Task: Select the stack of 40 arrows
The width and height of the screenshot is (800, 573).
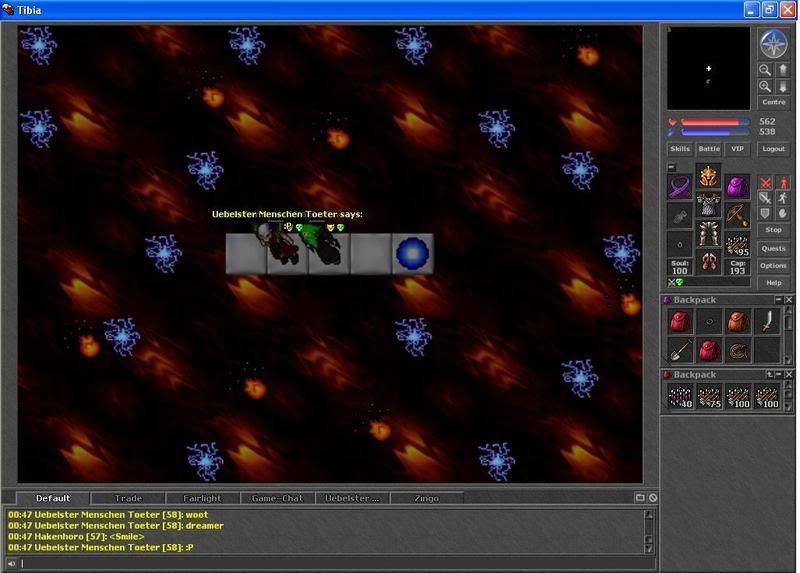Action: (x=680, y=397)
